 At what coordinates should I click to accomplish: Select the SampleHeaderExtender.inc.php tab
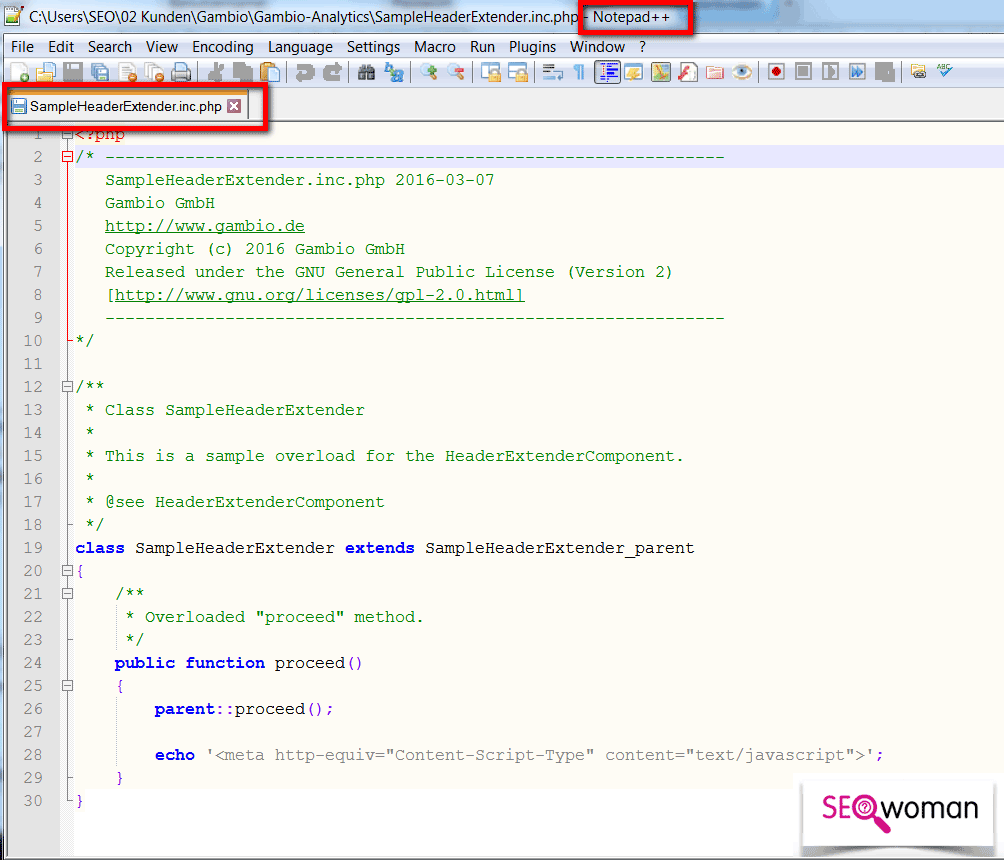[x=126, y=106]
